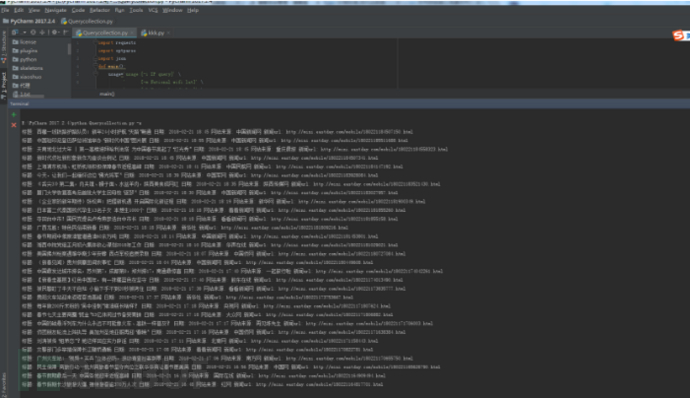
Task: Close the terminal session with red X
Action: pos(14,125)
